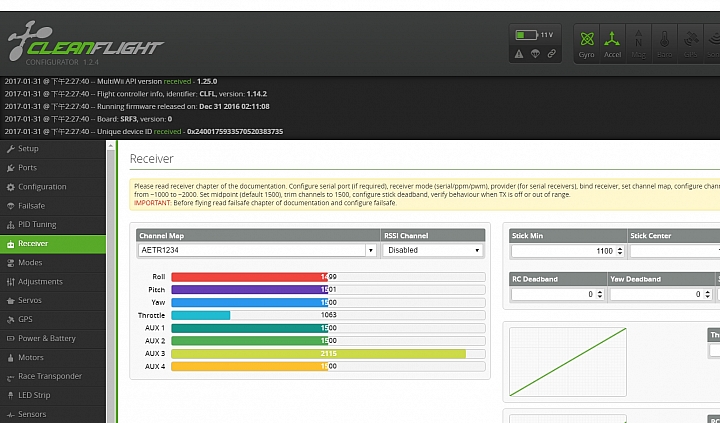Open the RSSI Channel dropdown
The image size is (720, 423).
click(433, 250)
